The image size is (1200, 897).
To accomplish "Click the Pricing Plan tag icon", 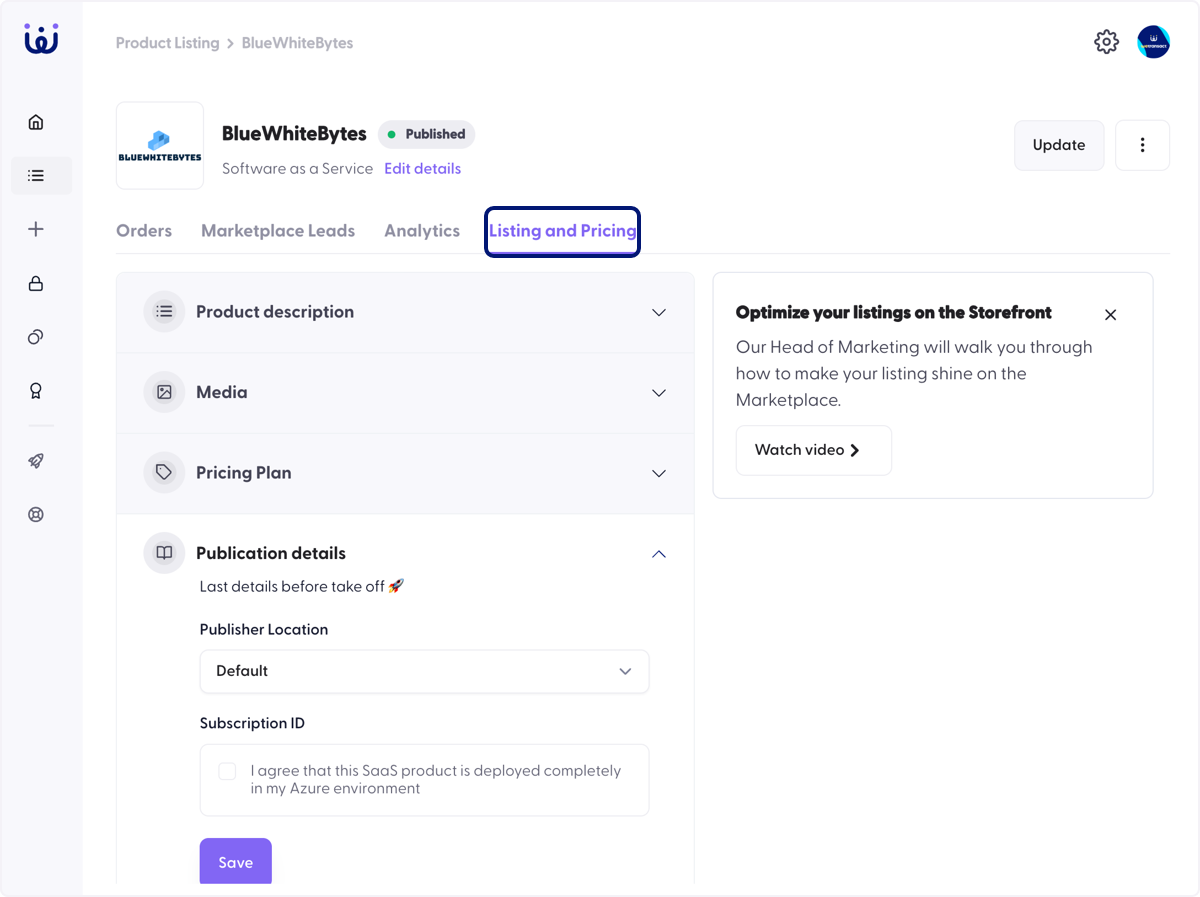I will point(164,473).
